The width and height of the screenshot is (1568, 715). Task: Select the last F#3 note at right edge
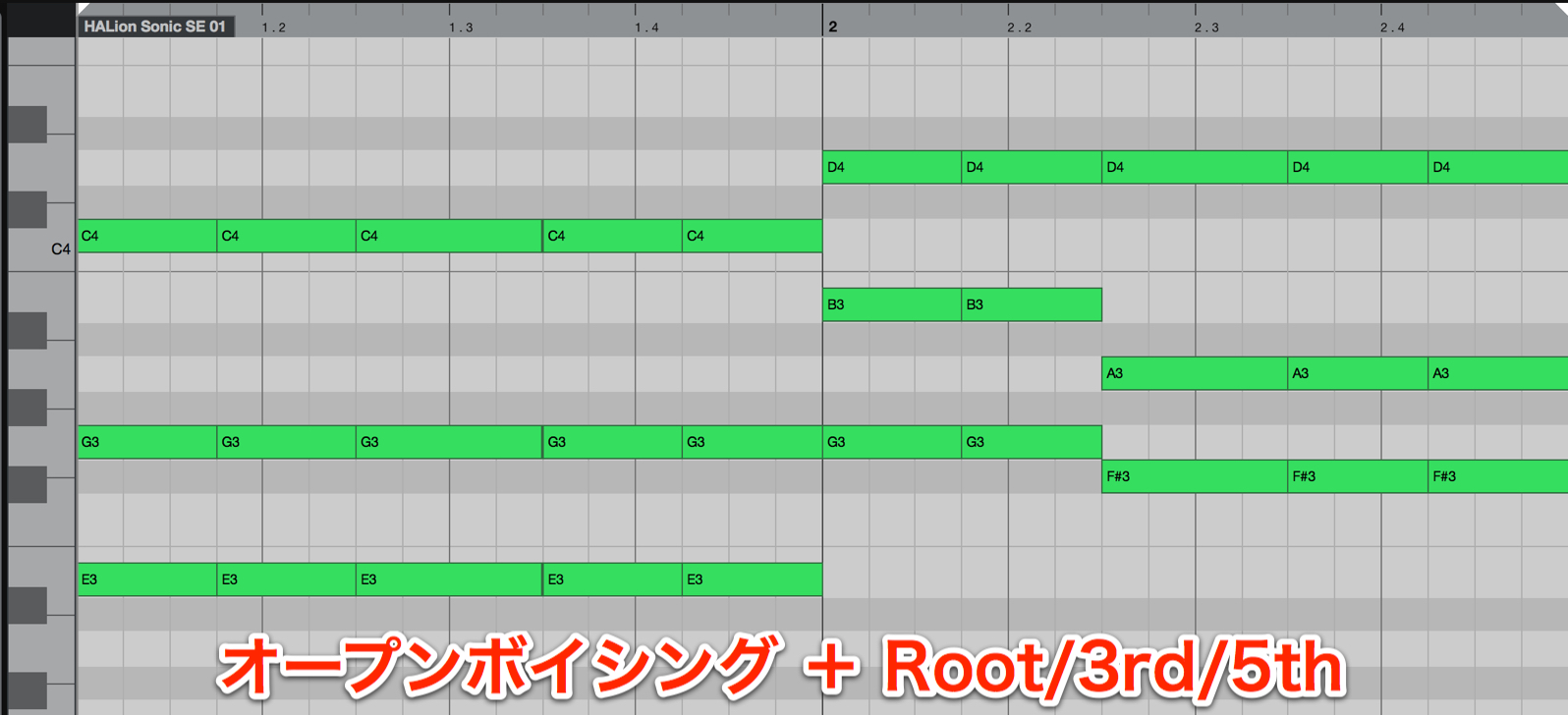pyautogui.click(x=1498, y=476)
